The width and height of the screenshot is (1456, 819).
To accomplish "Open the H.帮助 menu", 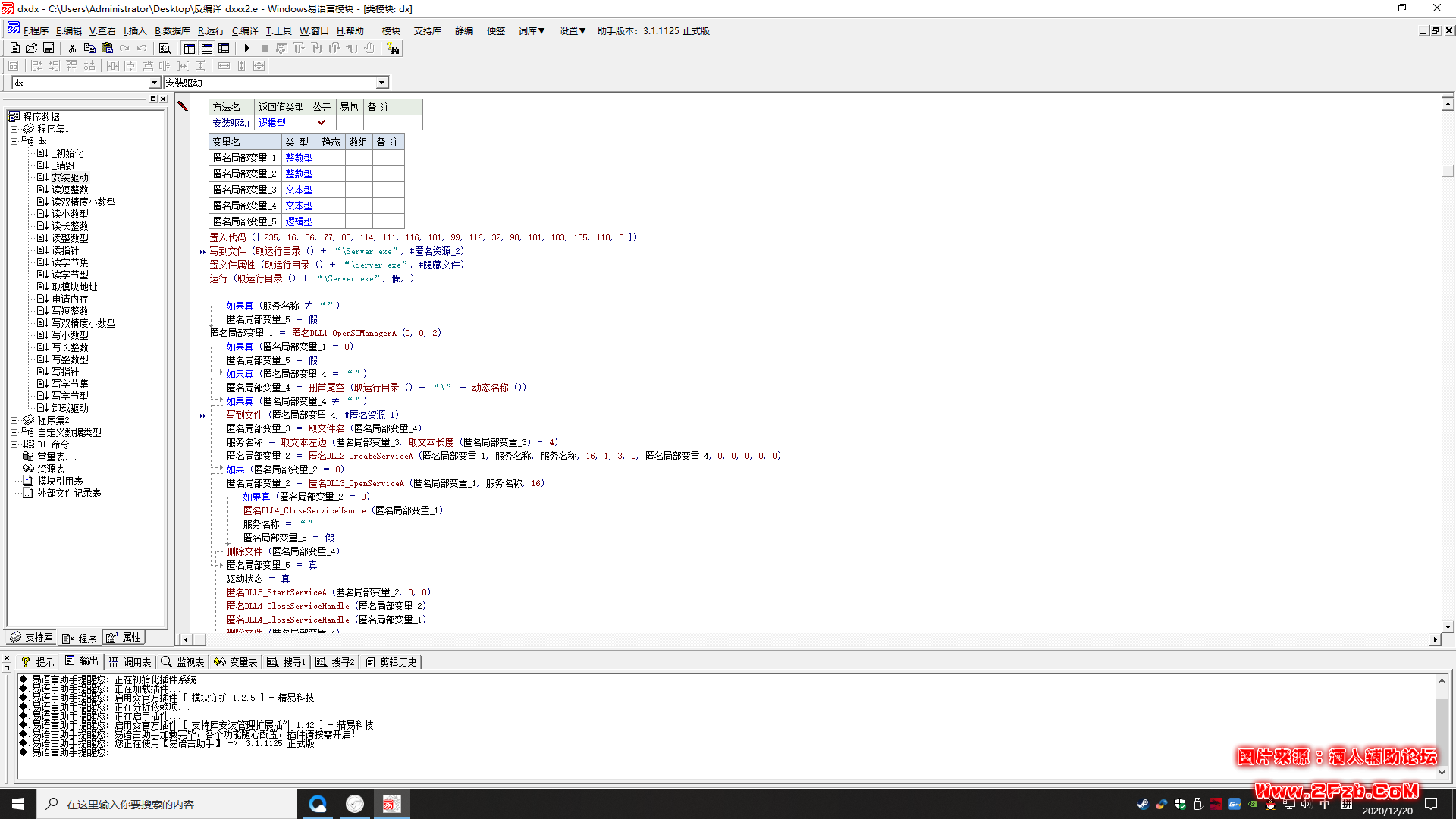I will tap(350, 31).
